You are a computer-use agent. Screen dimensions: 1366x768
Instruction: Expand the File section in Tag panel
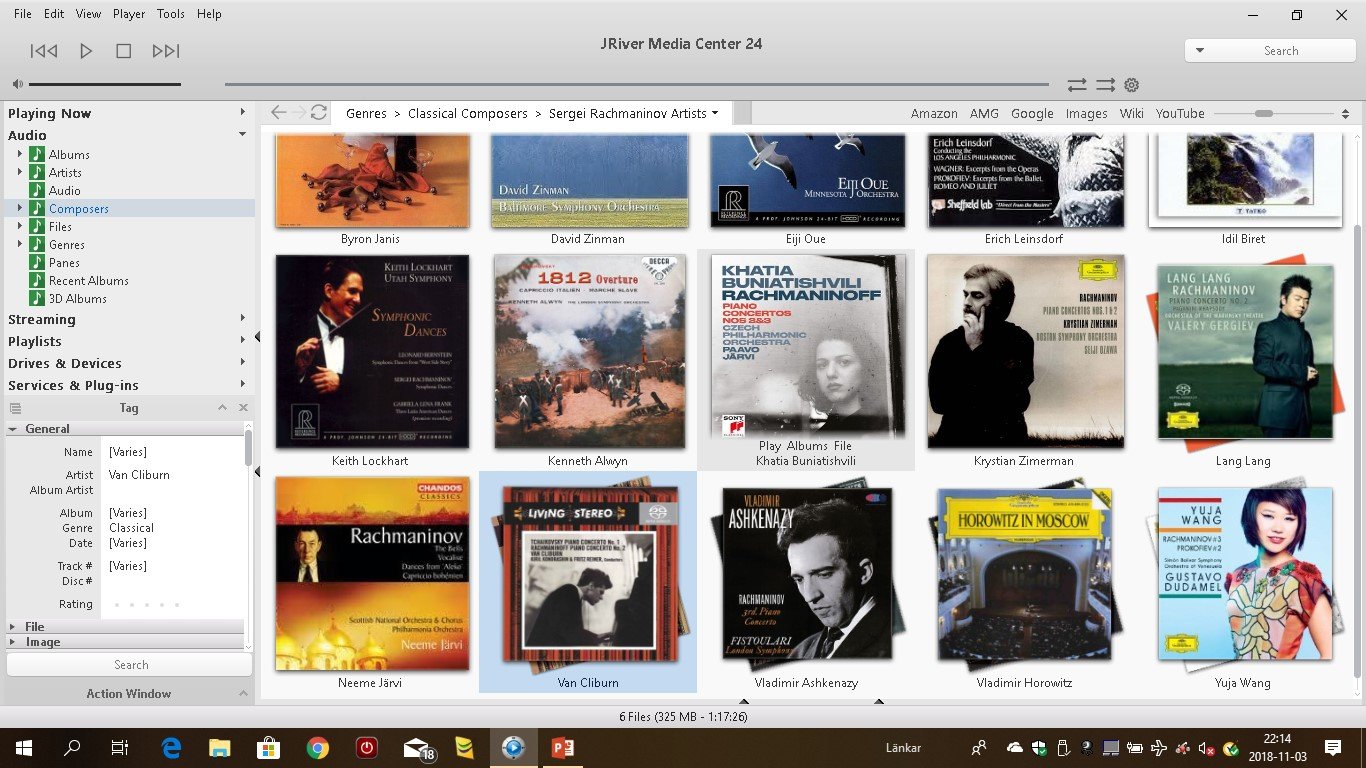[13, 626]
